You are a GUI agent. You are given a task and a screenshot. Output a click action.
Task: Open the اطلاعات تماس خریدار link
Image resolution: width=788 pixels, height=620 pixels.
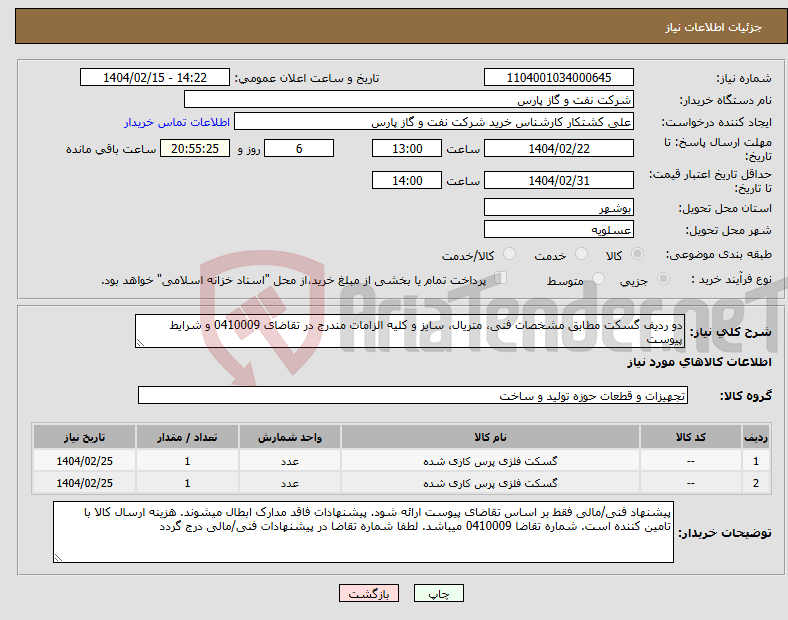coord(177,122)
